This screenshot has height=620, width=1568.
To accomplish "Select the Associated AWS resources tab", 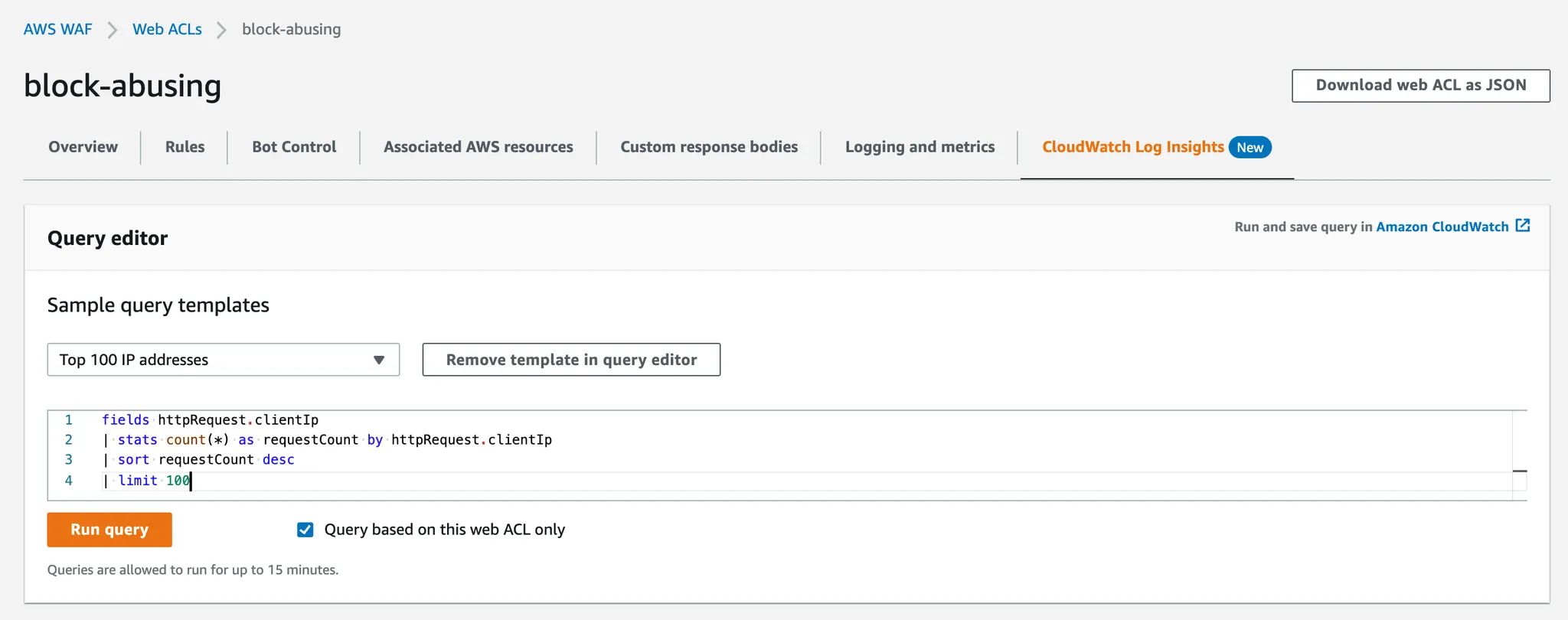I will coord(478,147).
